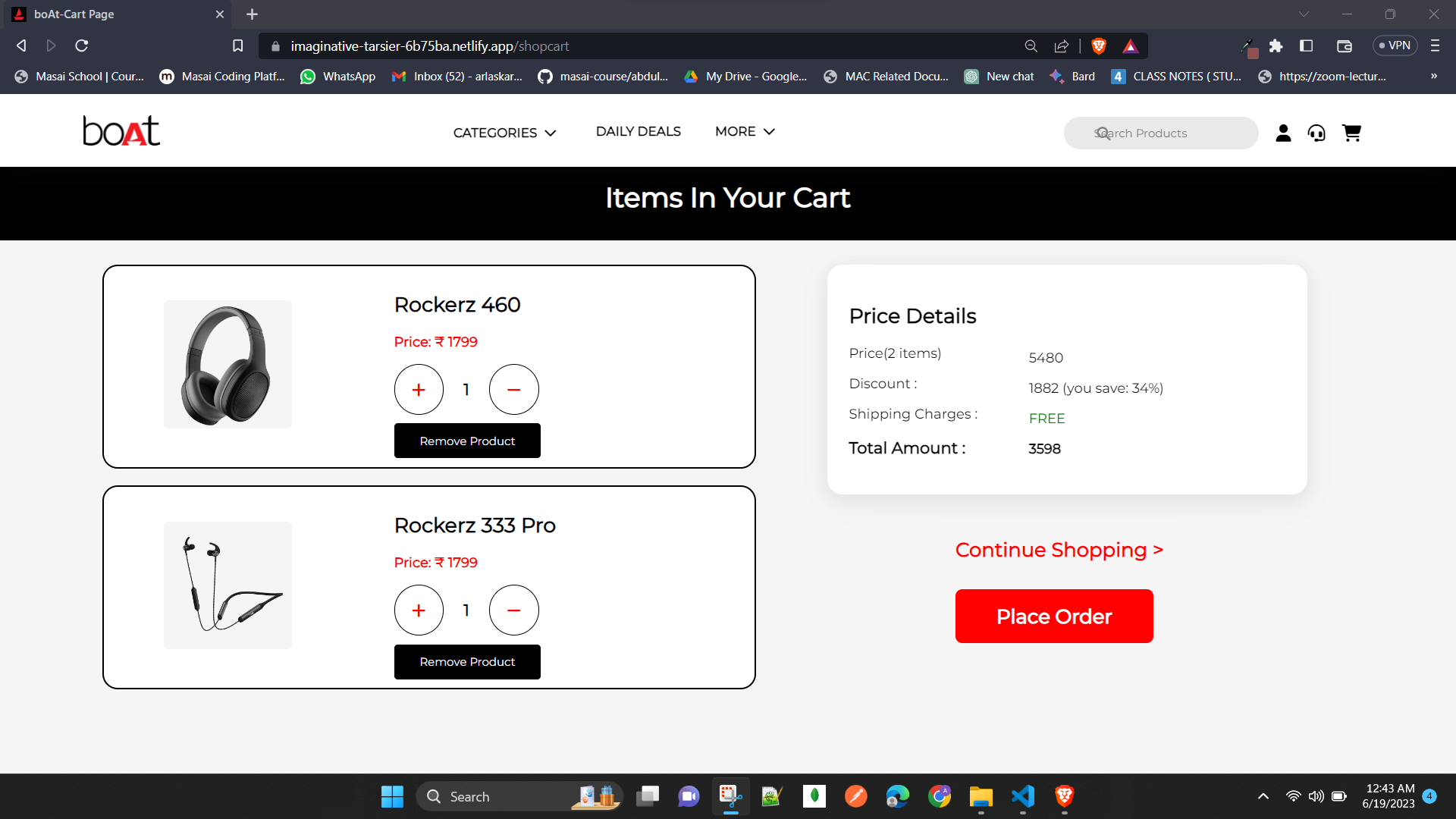This screenshot has width=1456, height=819.
Task: Expand the MORE menu chevron
Action: (769, 132)
